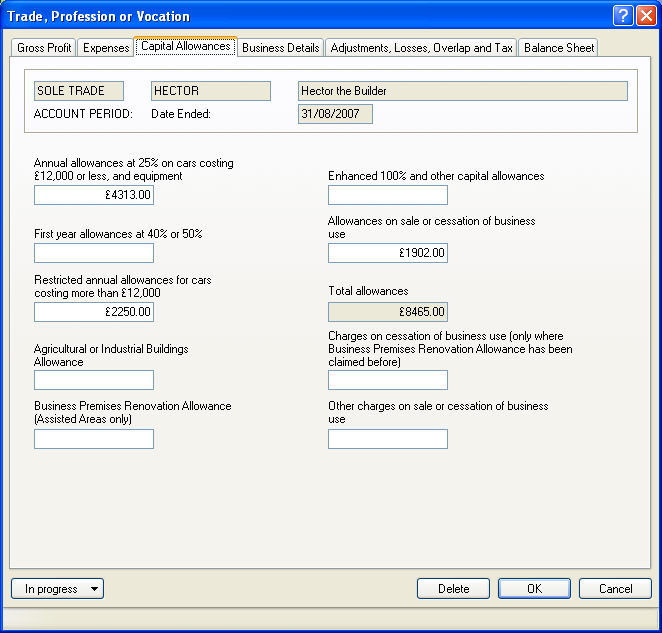Switch to the Balance Sheet tab
This screenshot has width=662, height=633.
click(558, 48)
